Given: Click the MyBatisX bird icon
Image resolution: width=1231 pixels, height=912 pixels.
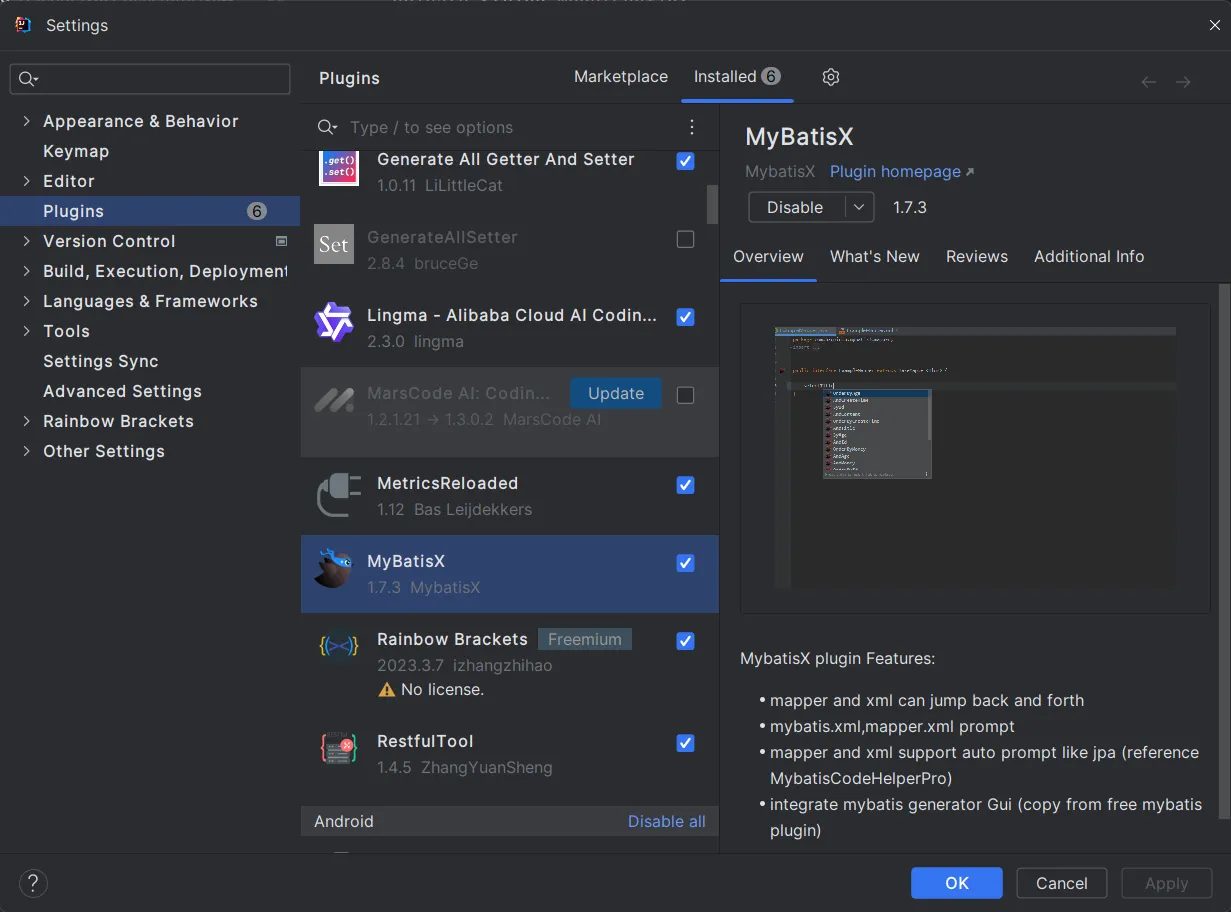Looking at the screenshot, I should pos(334,568).
